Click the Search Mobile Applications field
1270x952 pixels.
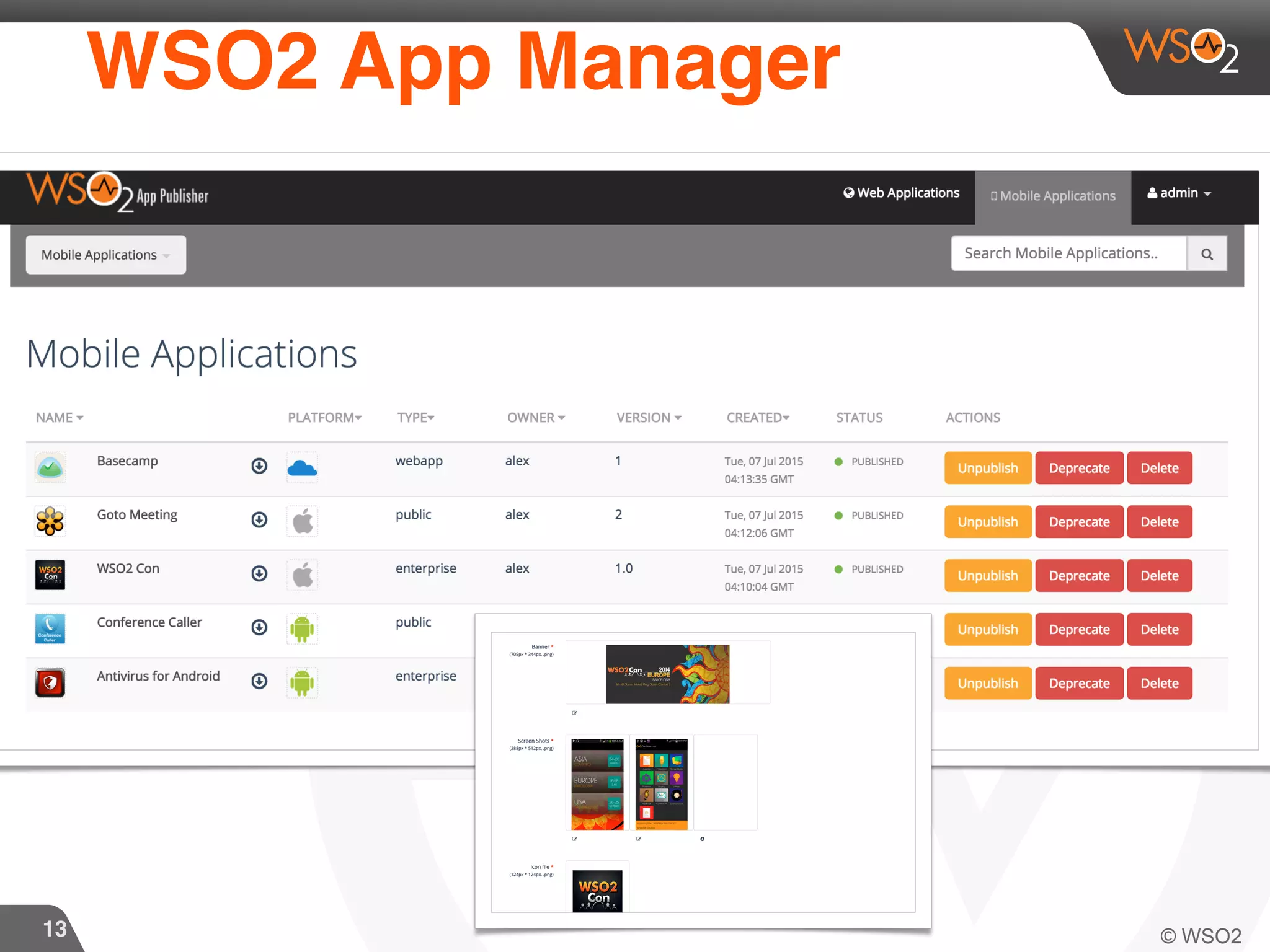[1069, 253]
